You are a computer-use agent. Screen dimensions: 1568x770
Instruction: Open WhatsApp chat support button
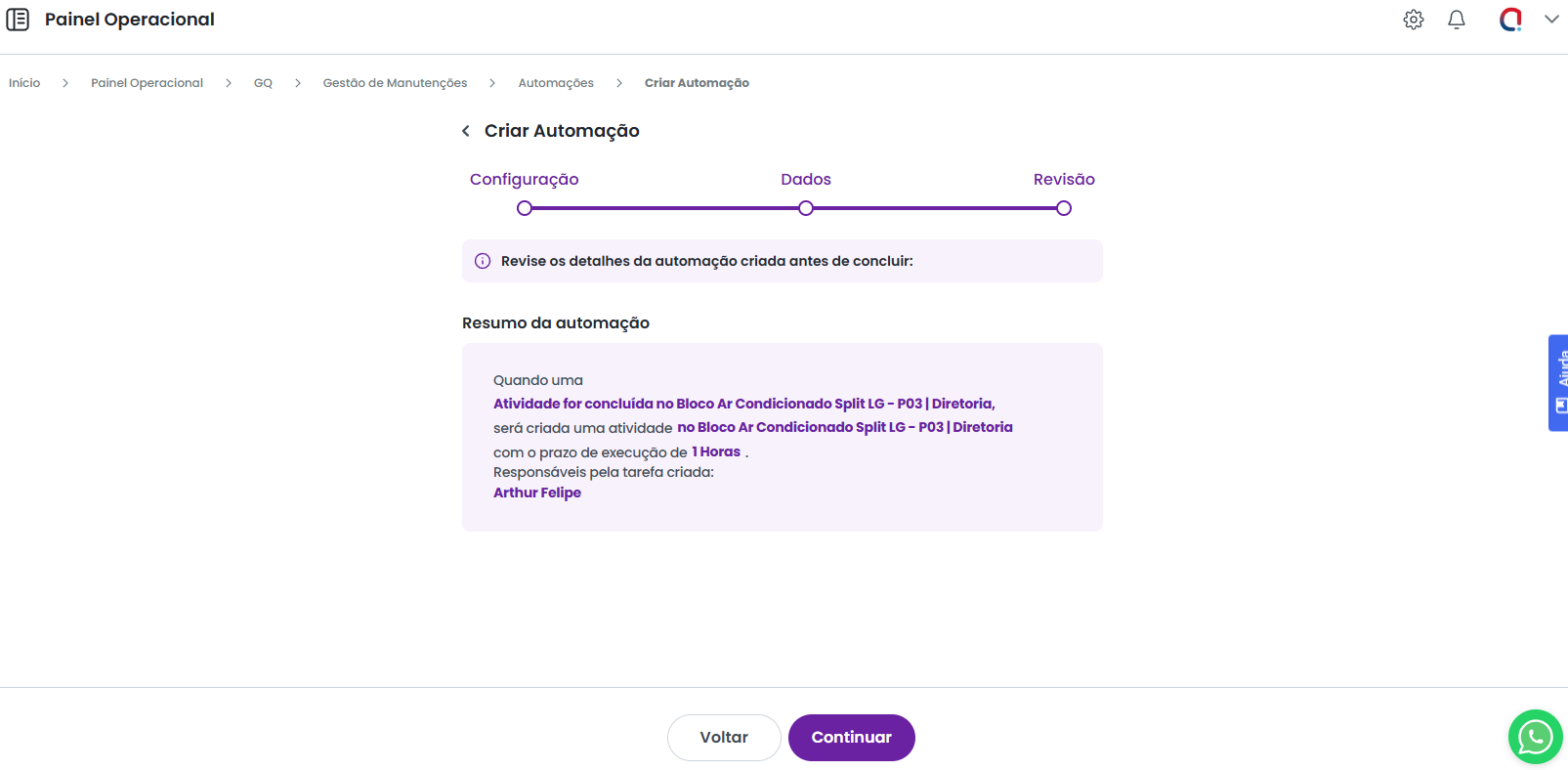[1535, 737]
